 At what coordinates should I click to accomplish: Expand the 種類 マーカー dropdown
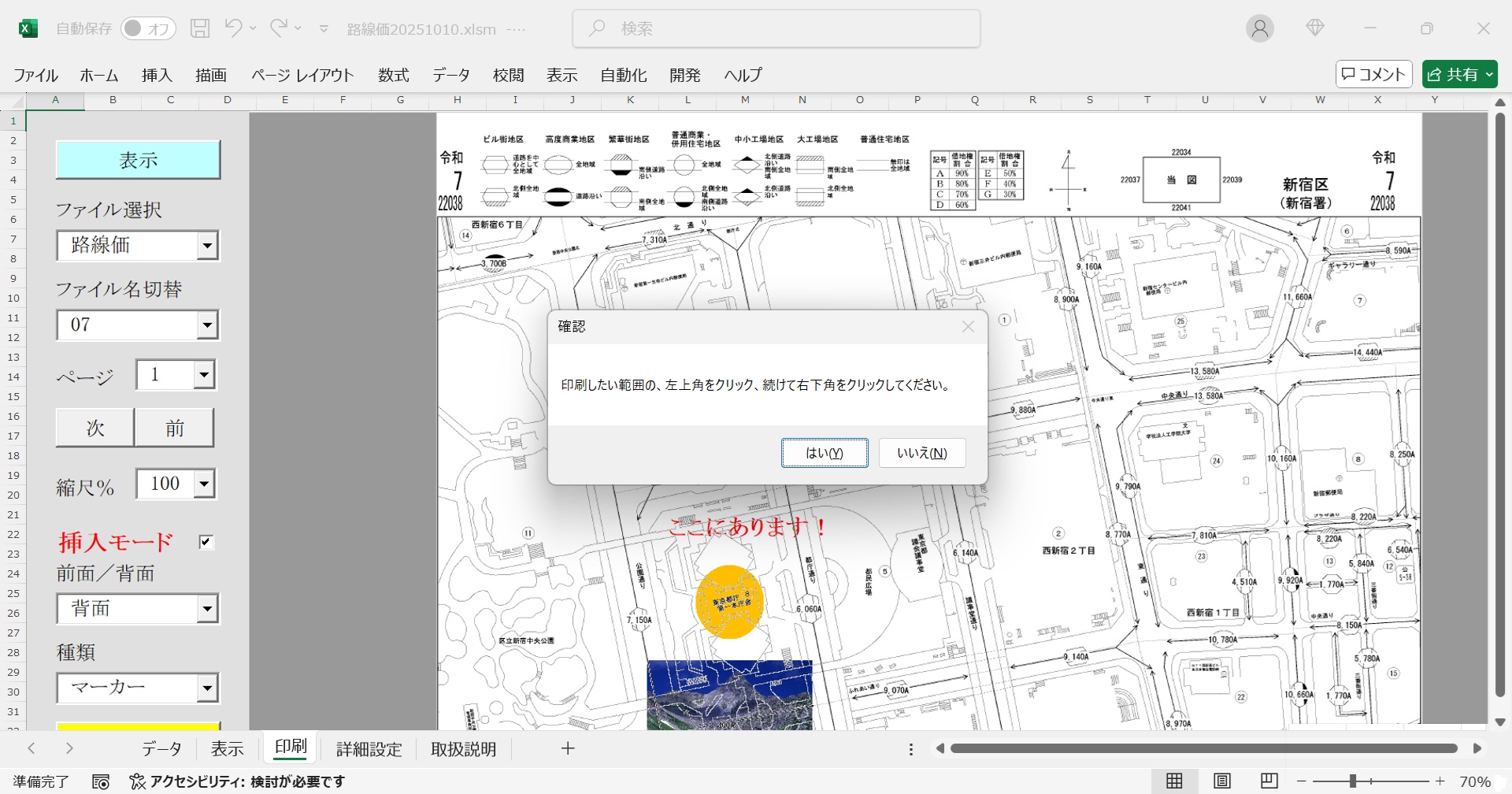207,688
